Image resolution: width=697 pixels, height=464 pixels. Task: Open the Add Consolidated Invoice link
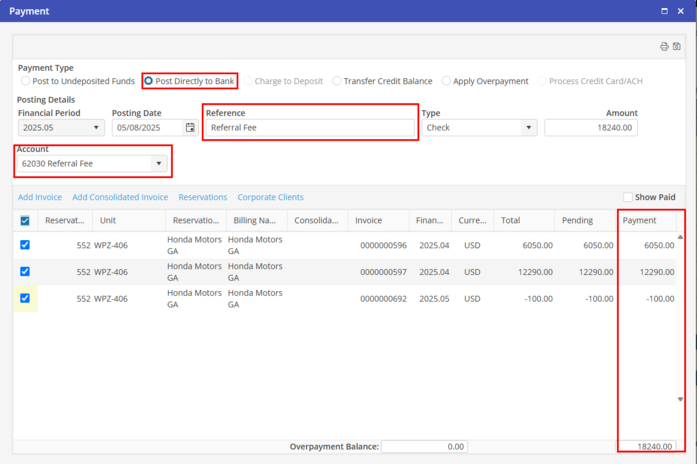pos(120,197)
